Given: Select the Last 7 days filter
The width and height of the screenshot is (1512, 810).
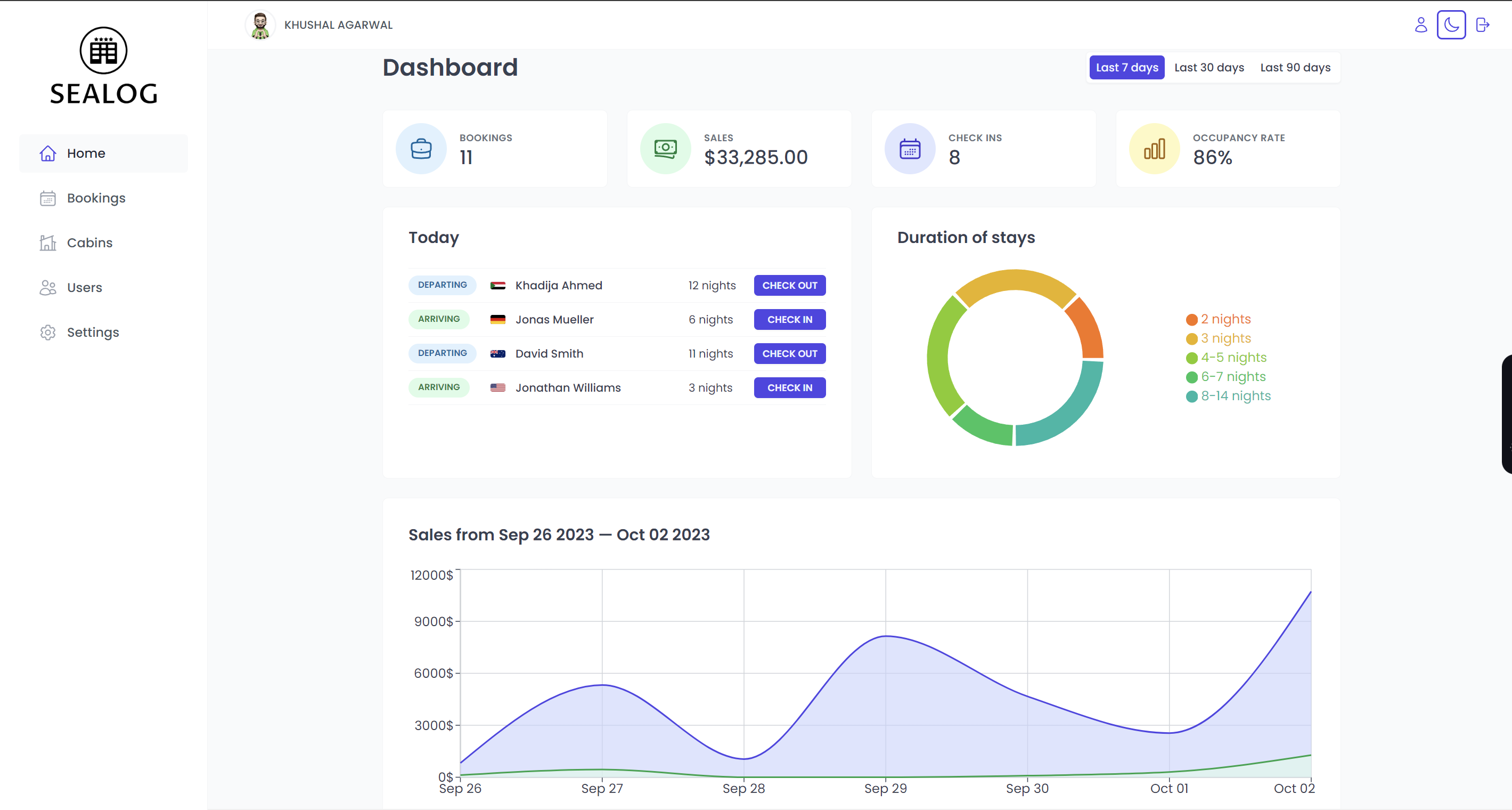Looking at the screenshot, I should pyautogui.click(x=1126, y=68).
